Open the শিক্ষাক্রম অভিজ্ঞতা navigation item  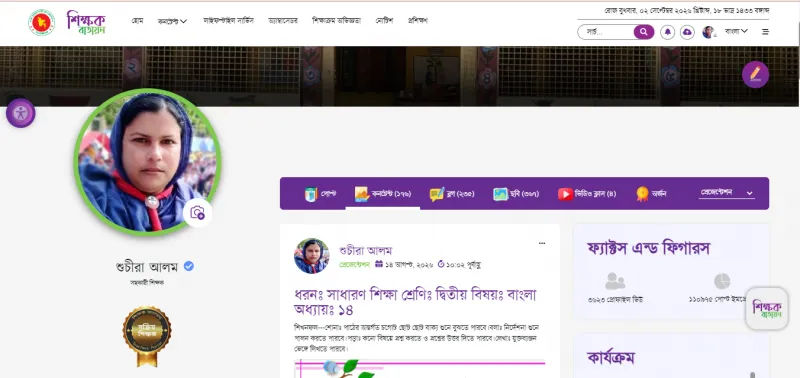tap(336, 21)
